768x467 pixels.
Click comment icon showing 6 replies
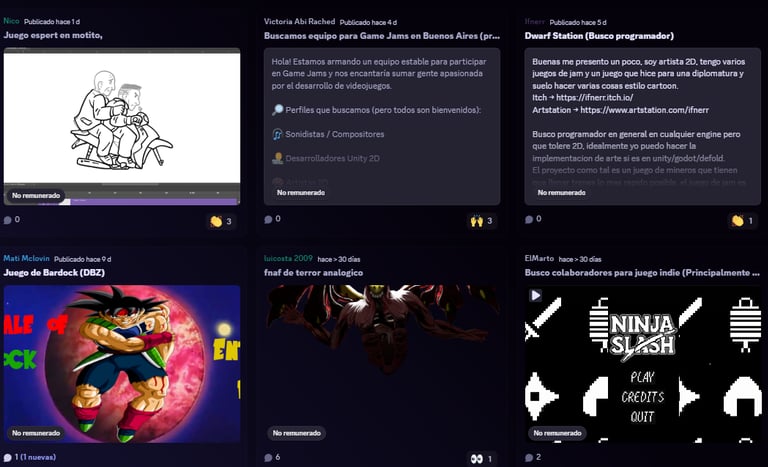(x=268, y=457)
